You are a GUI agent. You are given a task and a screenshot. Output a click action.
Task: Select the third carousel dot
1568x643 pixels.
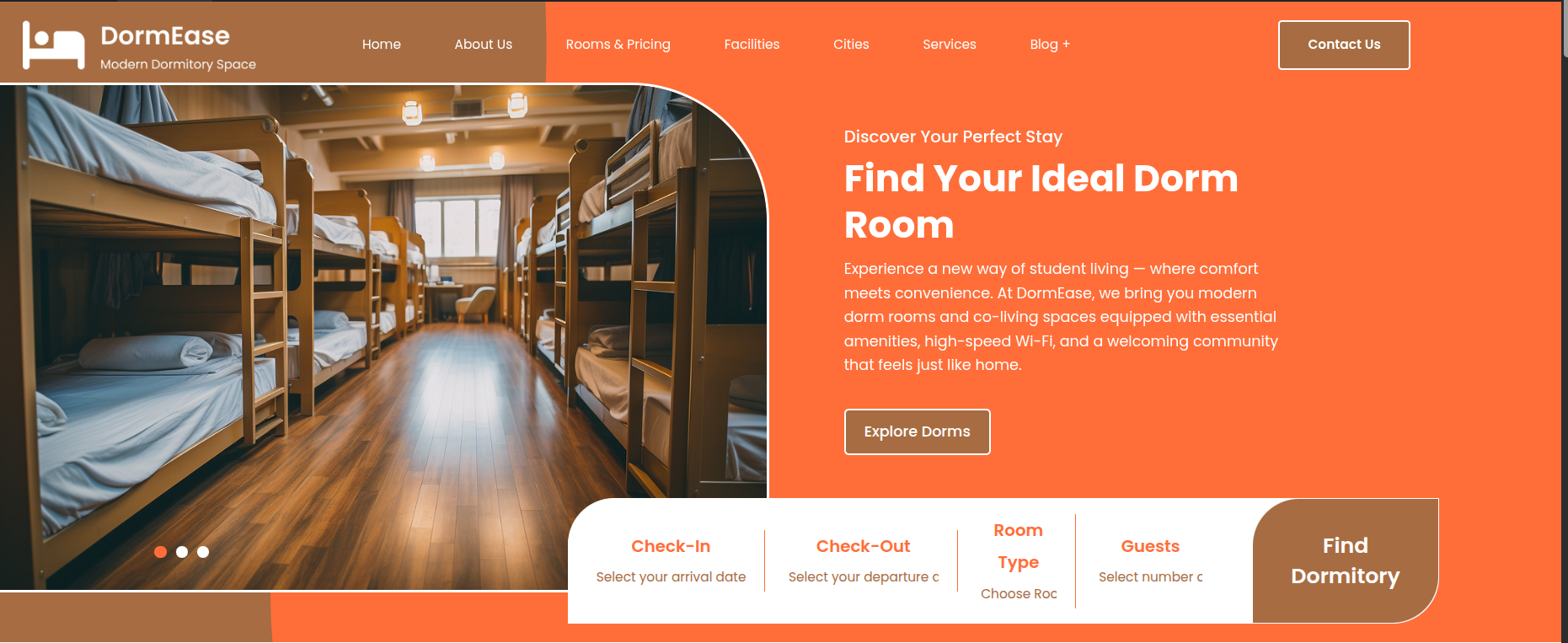(x=203, y=552)
